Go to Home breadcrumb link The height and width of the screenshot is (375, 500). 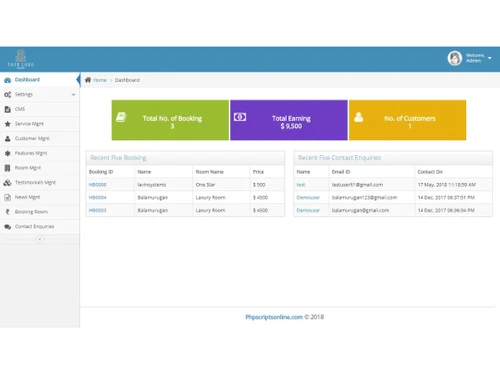pyautogui.click(x=100, y=80)
